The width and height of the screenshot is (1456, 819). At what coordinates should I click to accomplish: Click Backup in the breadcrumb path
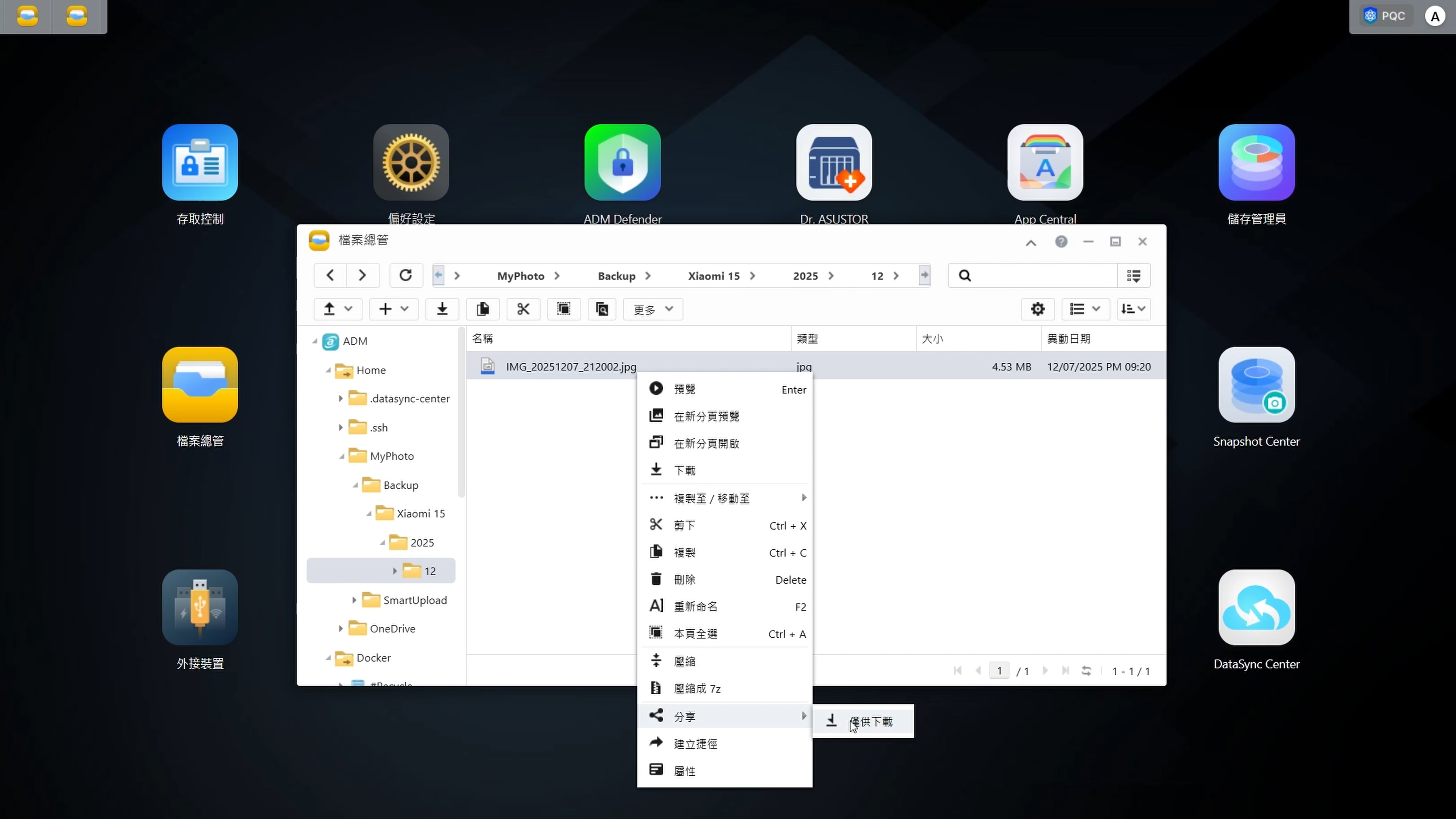click(x=616, y=276)
